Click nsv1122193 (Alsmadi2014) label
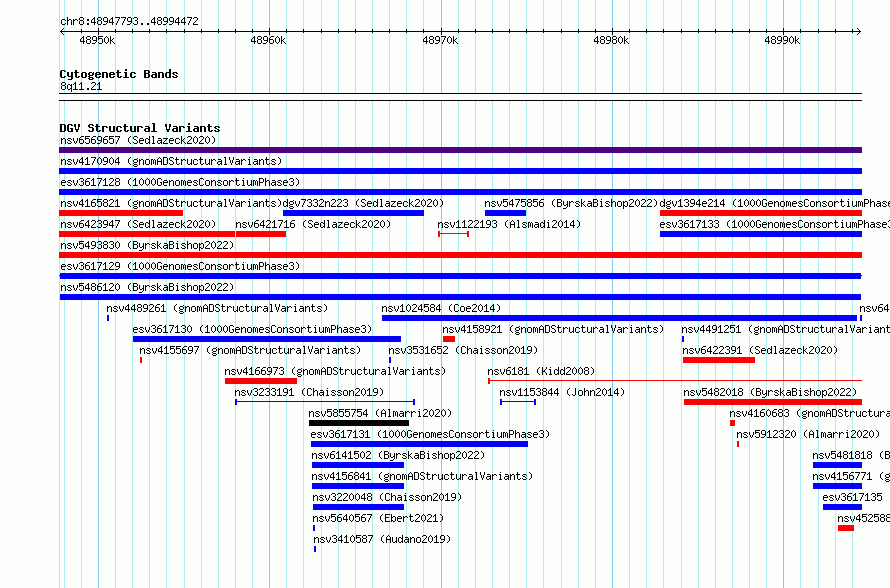 click(x=509, y=224)
